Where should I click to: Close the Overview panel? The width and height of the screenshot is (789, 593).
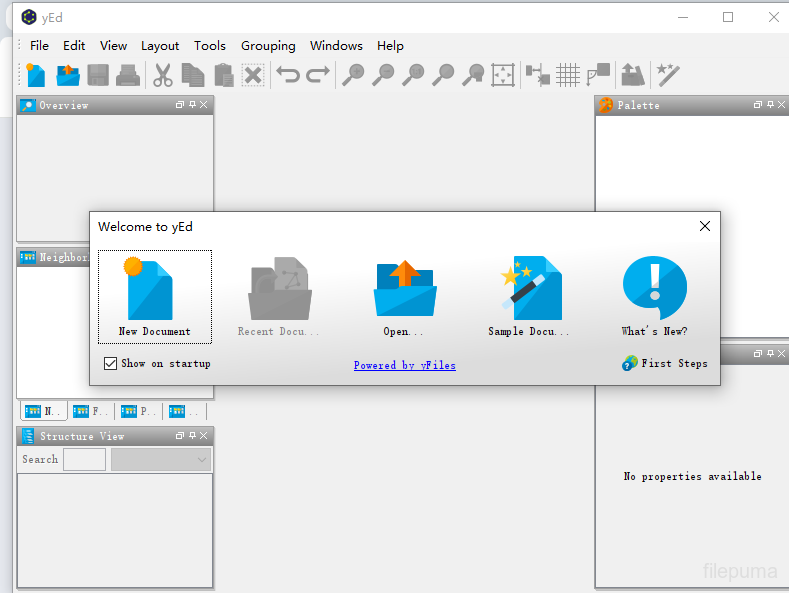[x=203, y=105]
